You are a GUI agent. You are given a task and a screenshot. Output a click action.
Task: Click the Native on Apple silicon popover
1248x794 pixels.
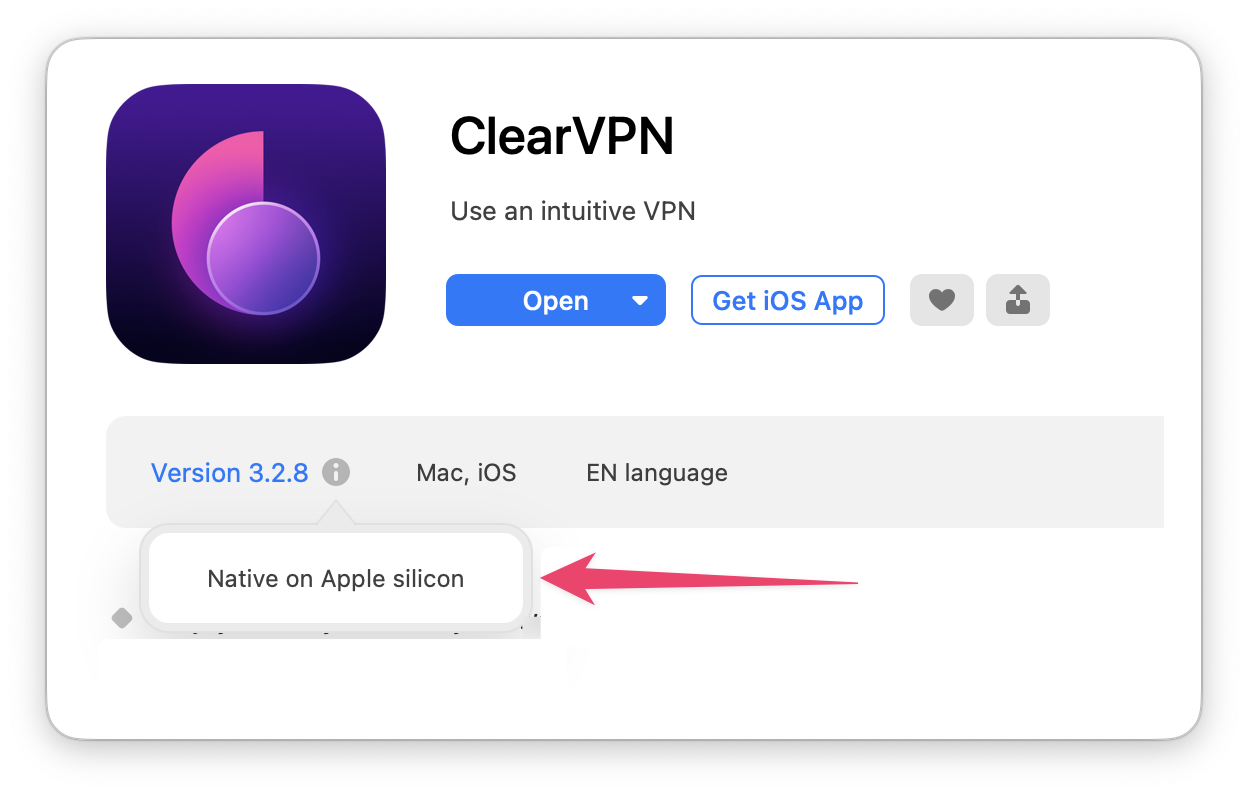tap(335, 579)
